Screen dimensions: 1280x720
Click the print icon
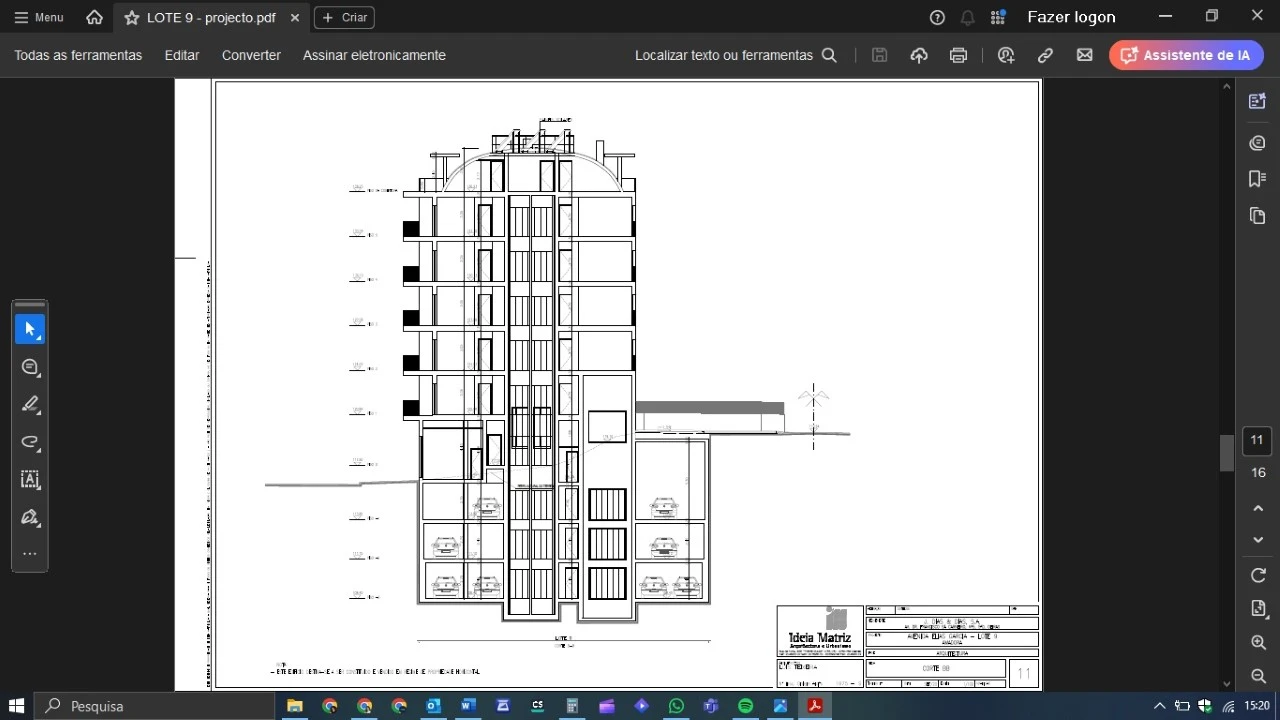point(958,55)
